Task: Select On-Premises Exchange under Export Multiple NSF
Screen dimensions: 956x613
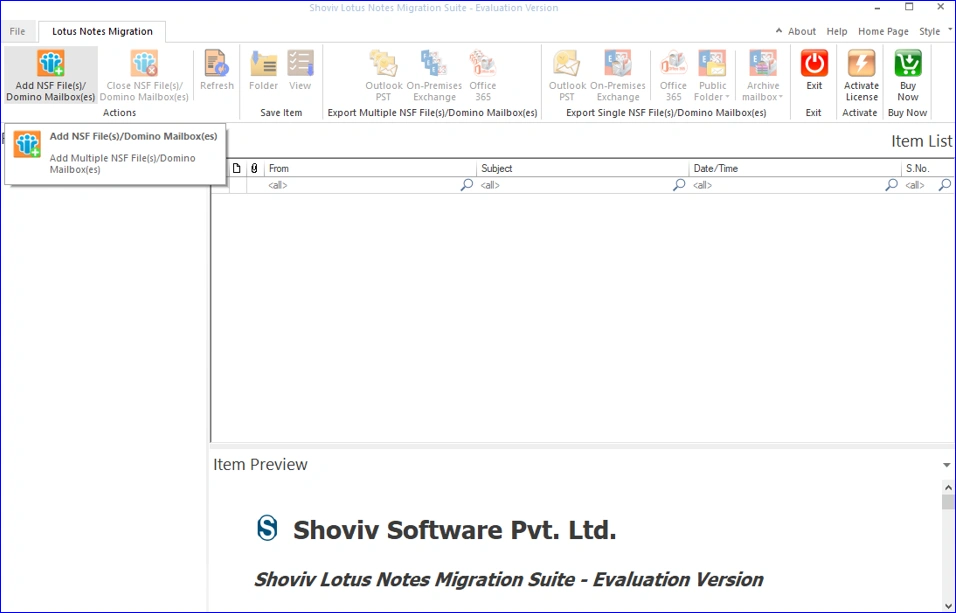Action: (x=435, y=62)
